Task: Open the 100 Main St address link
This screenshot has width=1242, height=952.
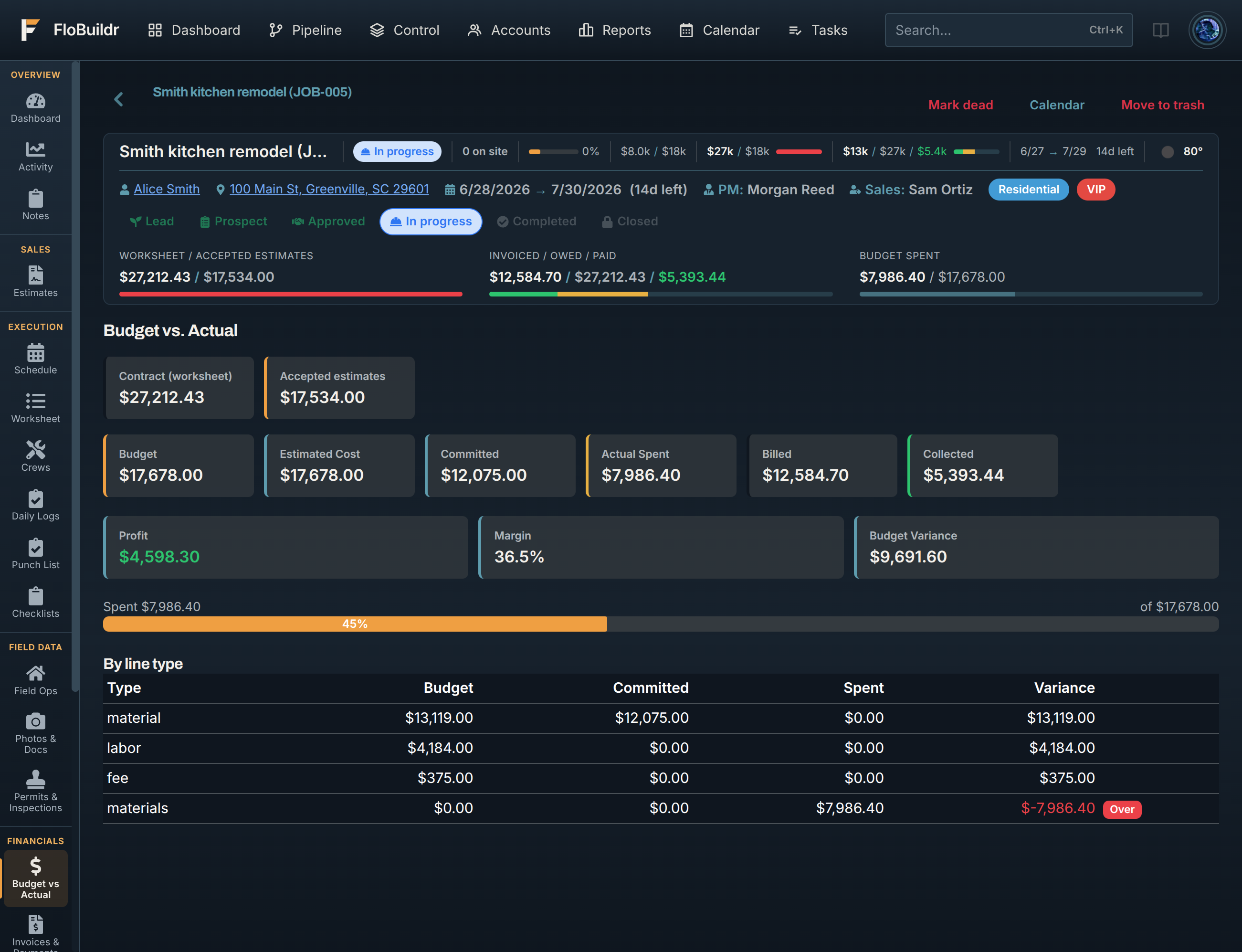Action: 329,189
